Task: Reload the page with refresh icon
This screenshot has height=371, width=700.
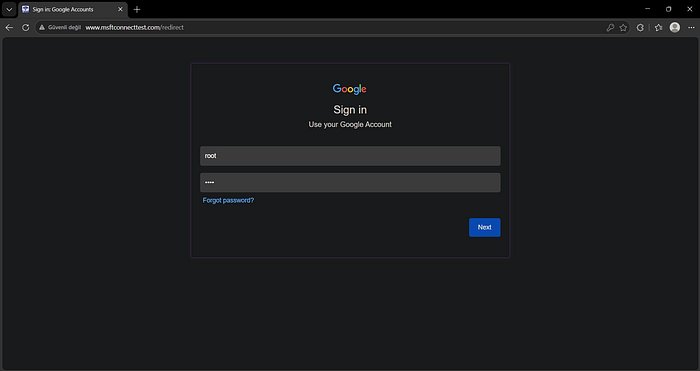Action: (25, 27)
